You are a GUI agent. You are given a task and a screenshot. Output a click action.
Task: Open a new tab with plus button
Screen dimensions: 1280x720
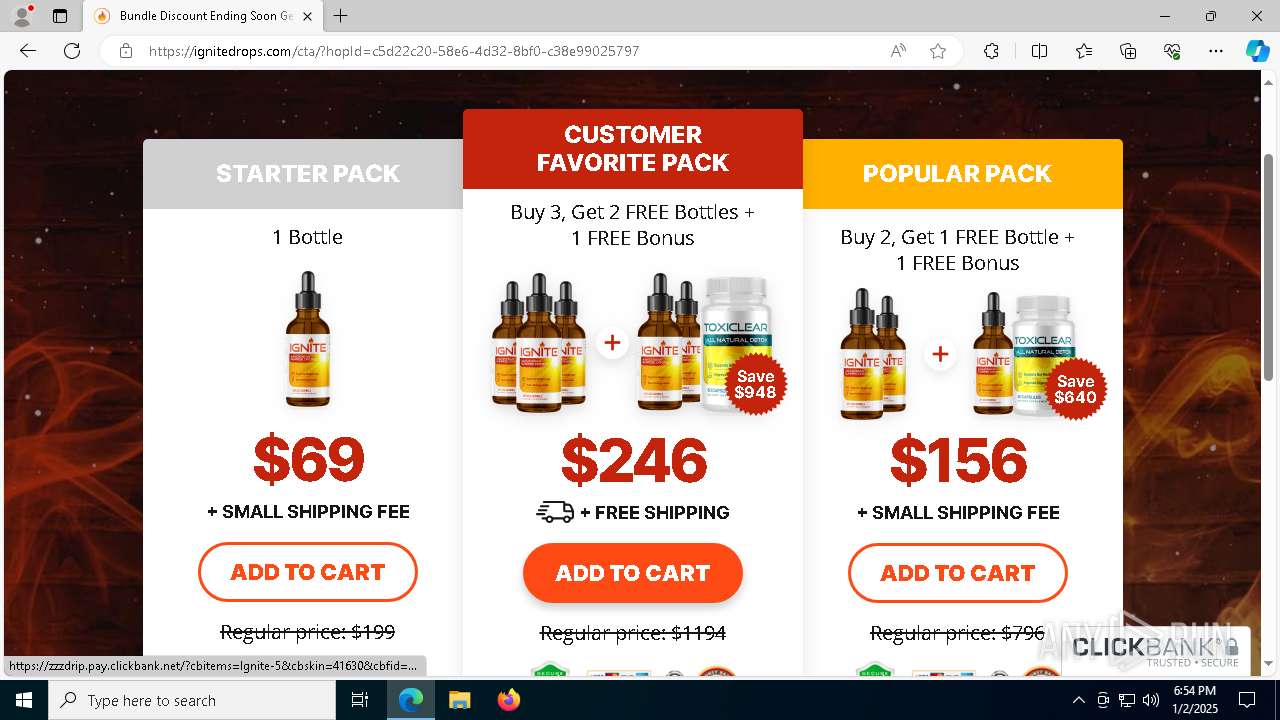click(341, 16)
